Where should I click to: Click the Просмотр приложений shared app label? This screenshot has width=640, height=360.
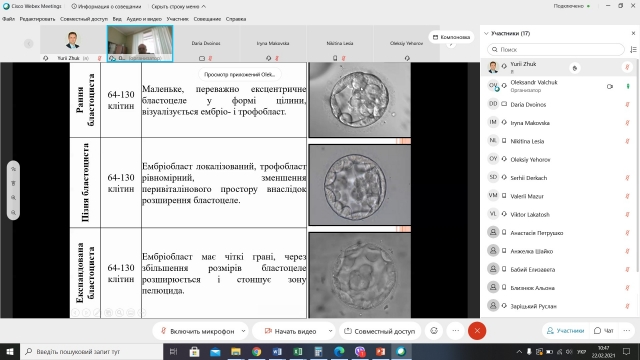pos(240,75)
